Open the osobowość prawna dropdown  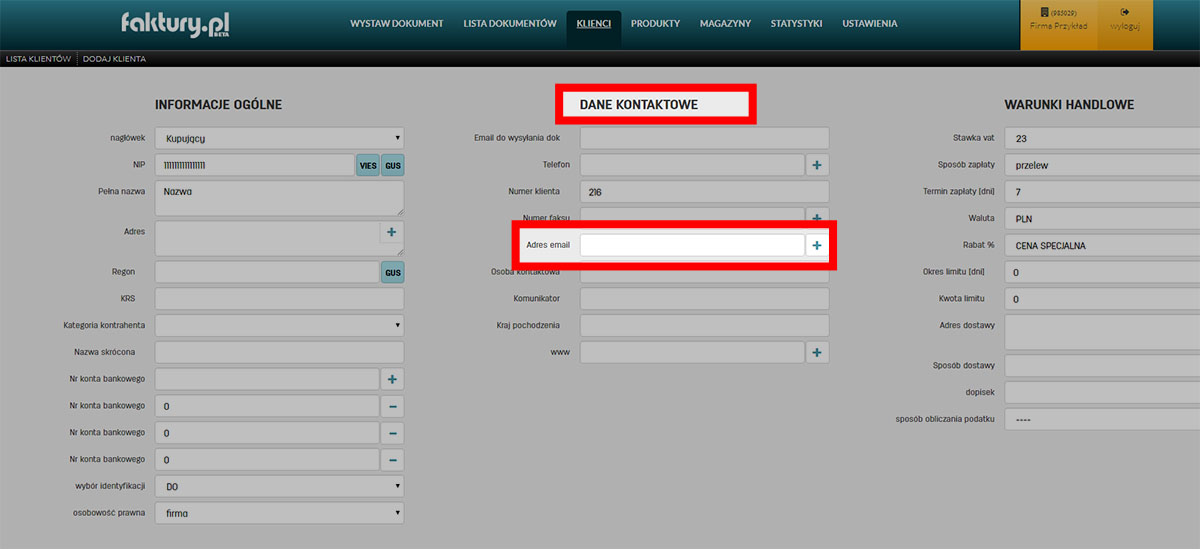280,513
